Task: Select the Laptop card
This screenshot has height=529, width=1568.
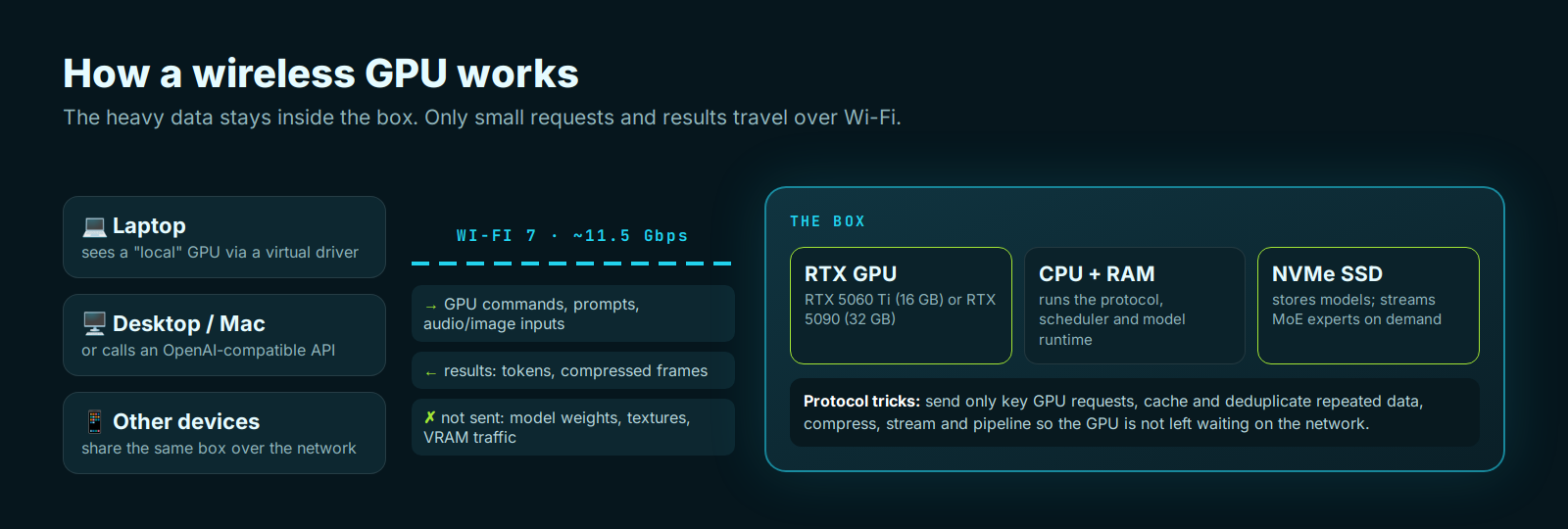Action: (224, 237)
